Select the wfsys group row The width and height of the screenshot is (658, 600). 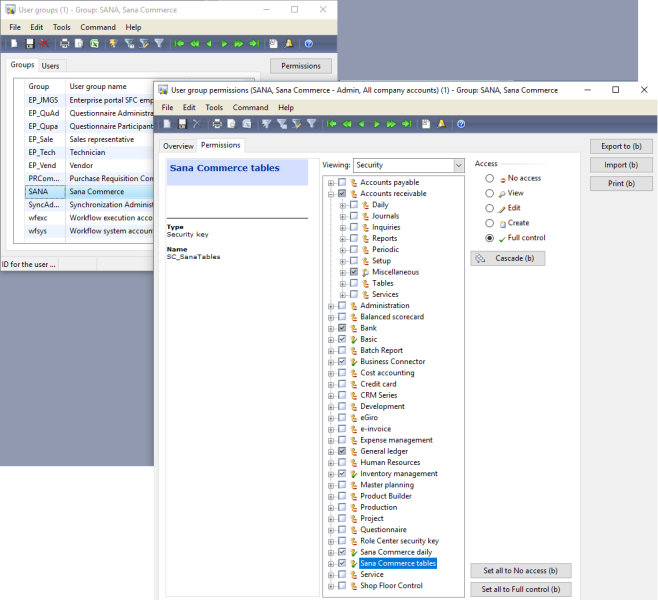tap(89, 231)
